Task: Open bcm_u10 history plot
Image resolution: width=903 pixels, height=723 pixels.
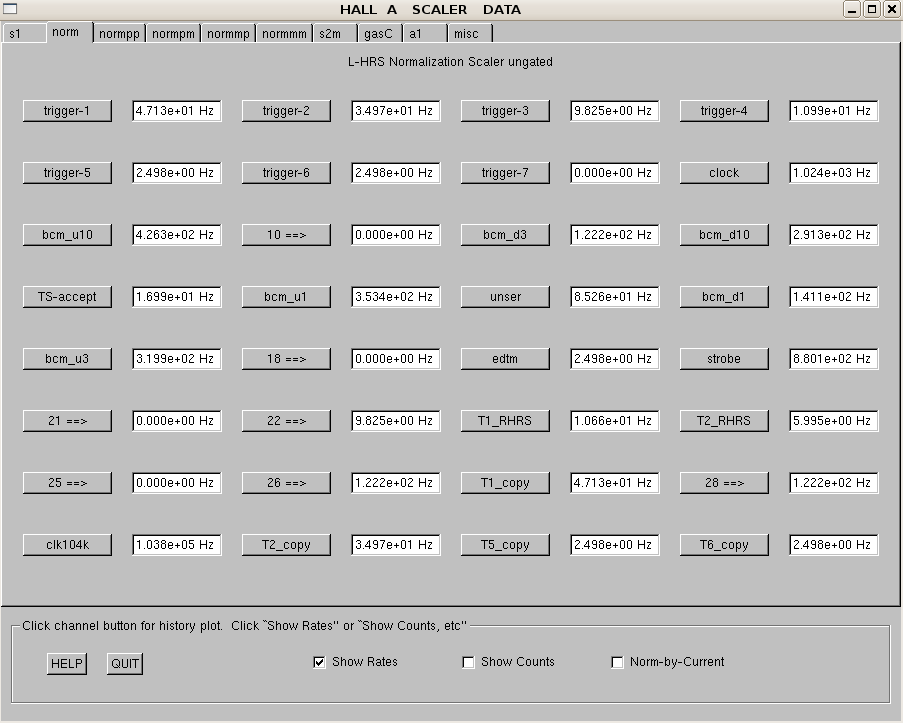Action: click(x=67, y=235)
